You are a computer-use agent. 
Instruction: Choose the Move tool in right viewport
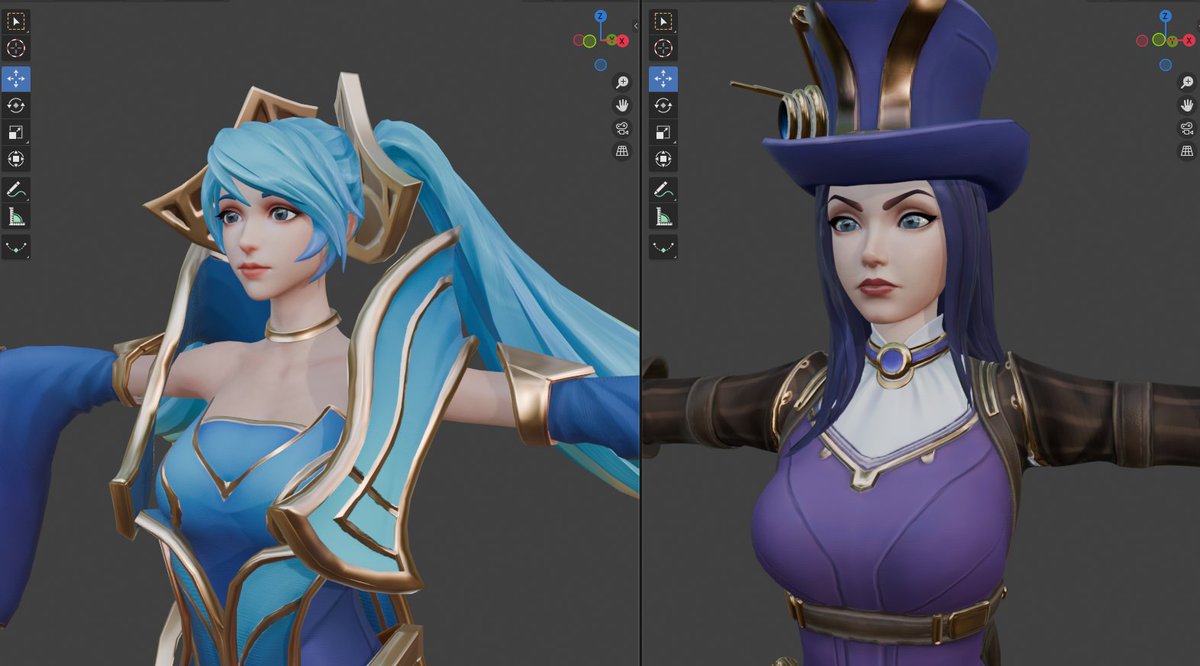(662, 78)
